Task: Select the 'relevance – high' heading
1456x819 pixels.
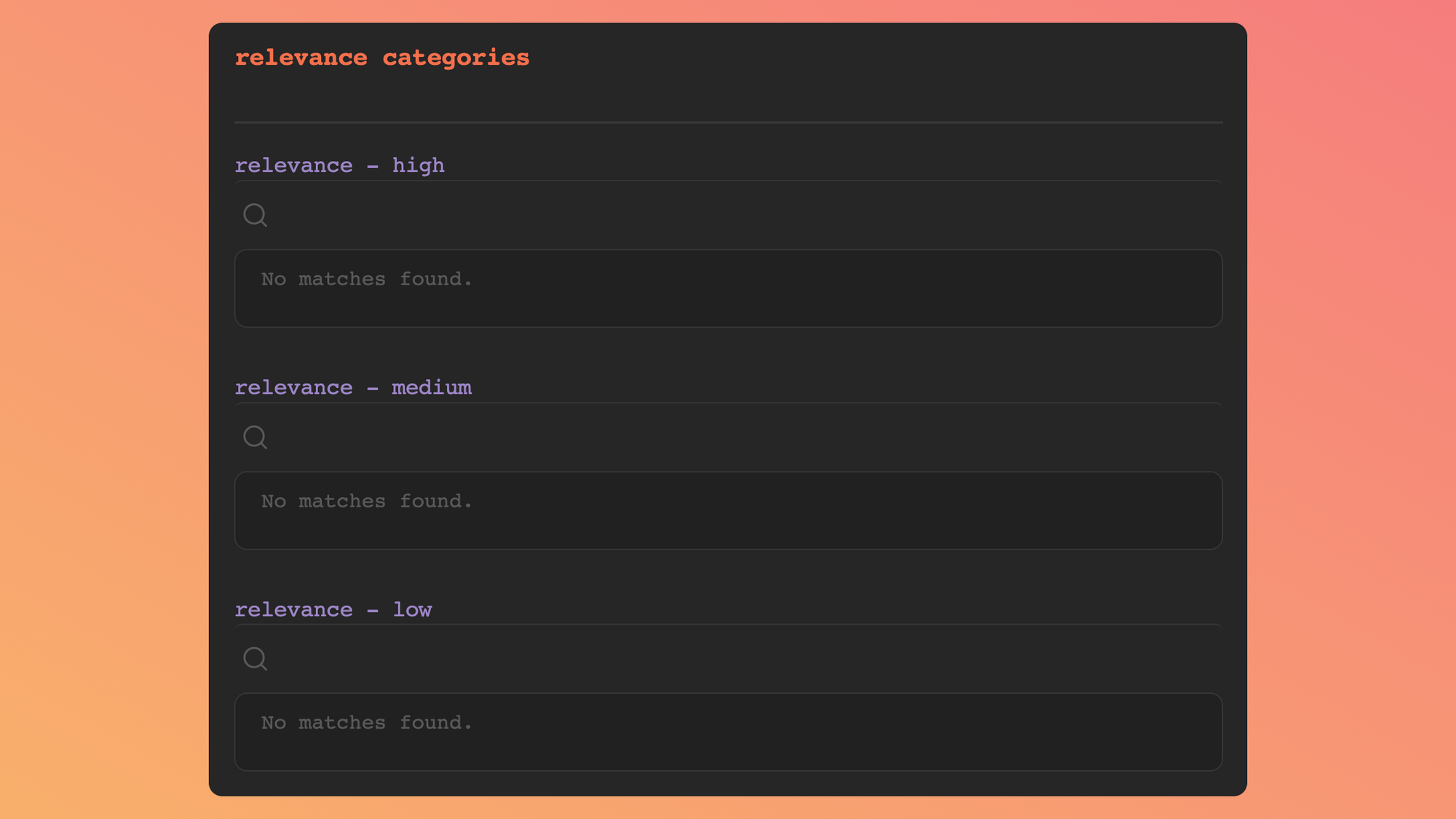Action: 339,165
